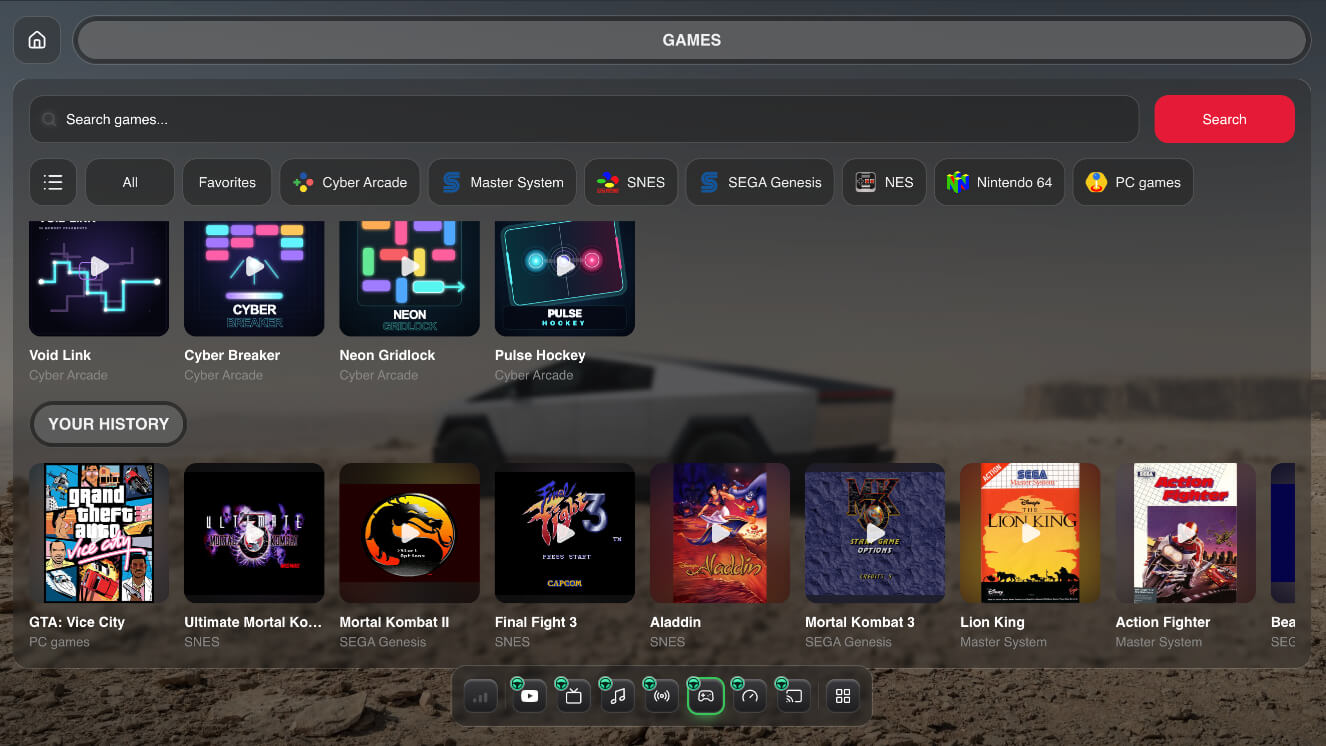Click the "Lion King" title text
The height and width of the screenshot is (746, 1326).
pyautogui.click(x=992, y=622)
